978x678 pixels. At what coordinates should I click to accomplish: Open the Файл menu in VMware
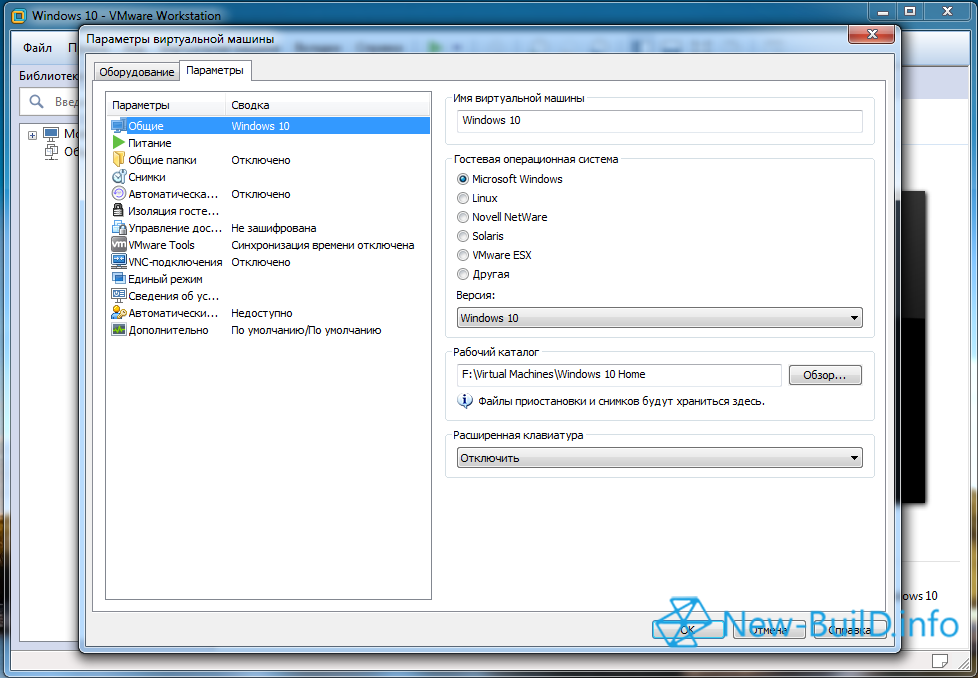37,47
